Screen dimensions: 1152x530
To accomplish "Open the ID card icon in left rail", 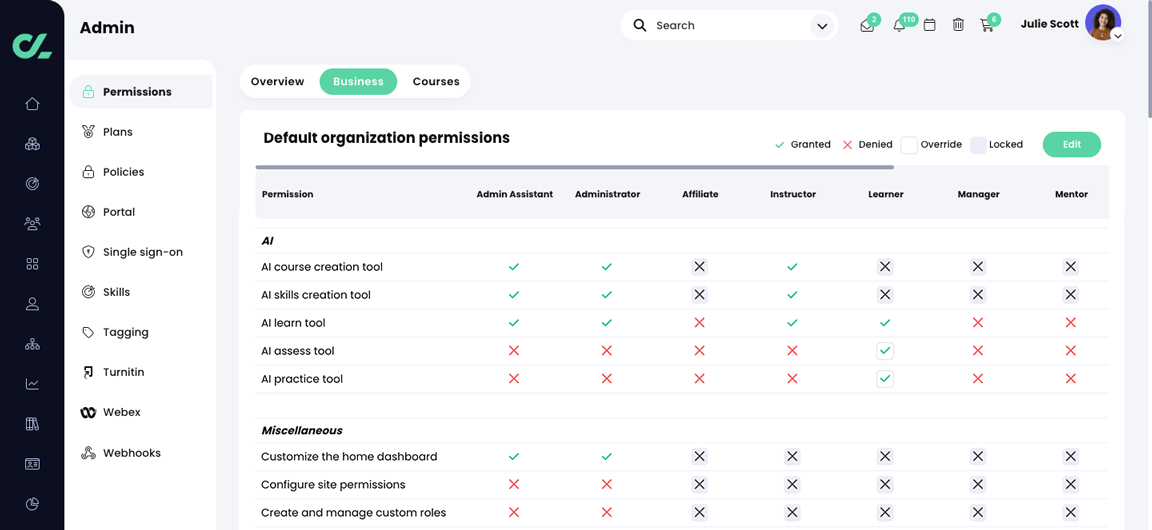I will (32, 464).
